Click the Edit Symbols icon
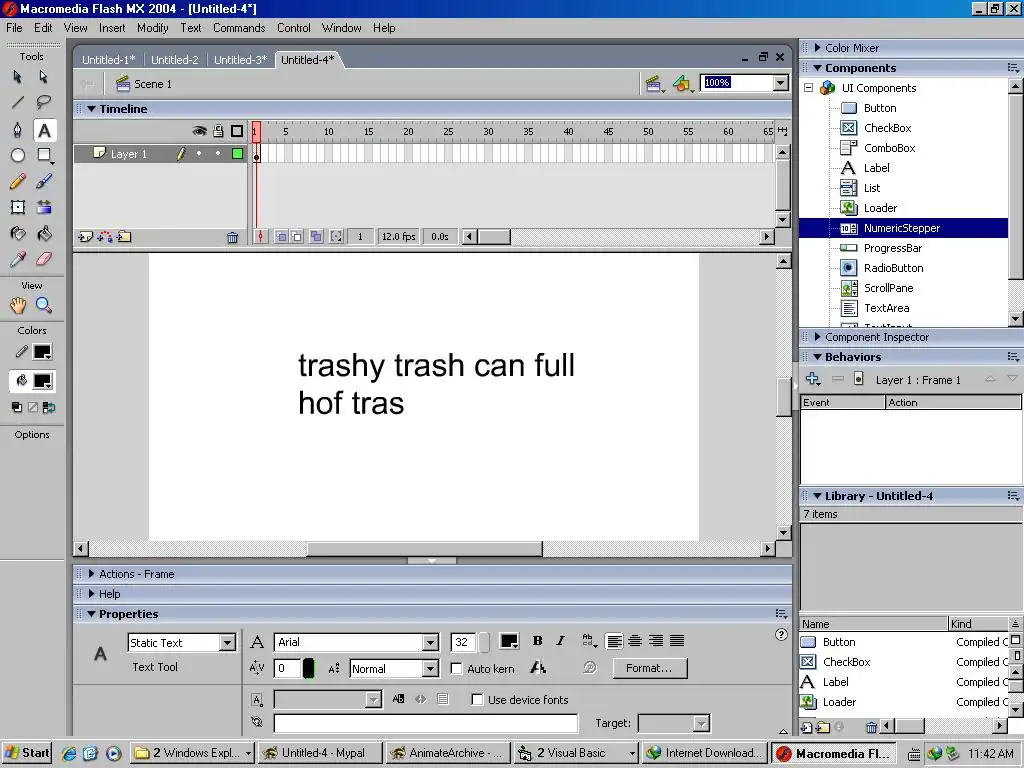 click(682, 84)
